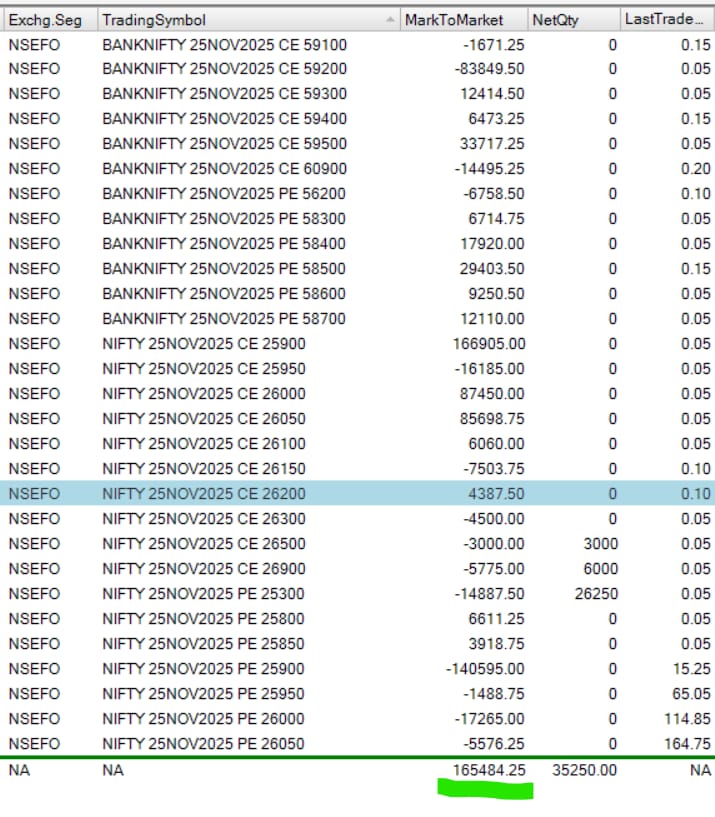Select row NIFTY 25NOV2025 PE 25900
This screenshot has width=715, height=817.
click(x=358, y=669)
